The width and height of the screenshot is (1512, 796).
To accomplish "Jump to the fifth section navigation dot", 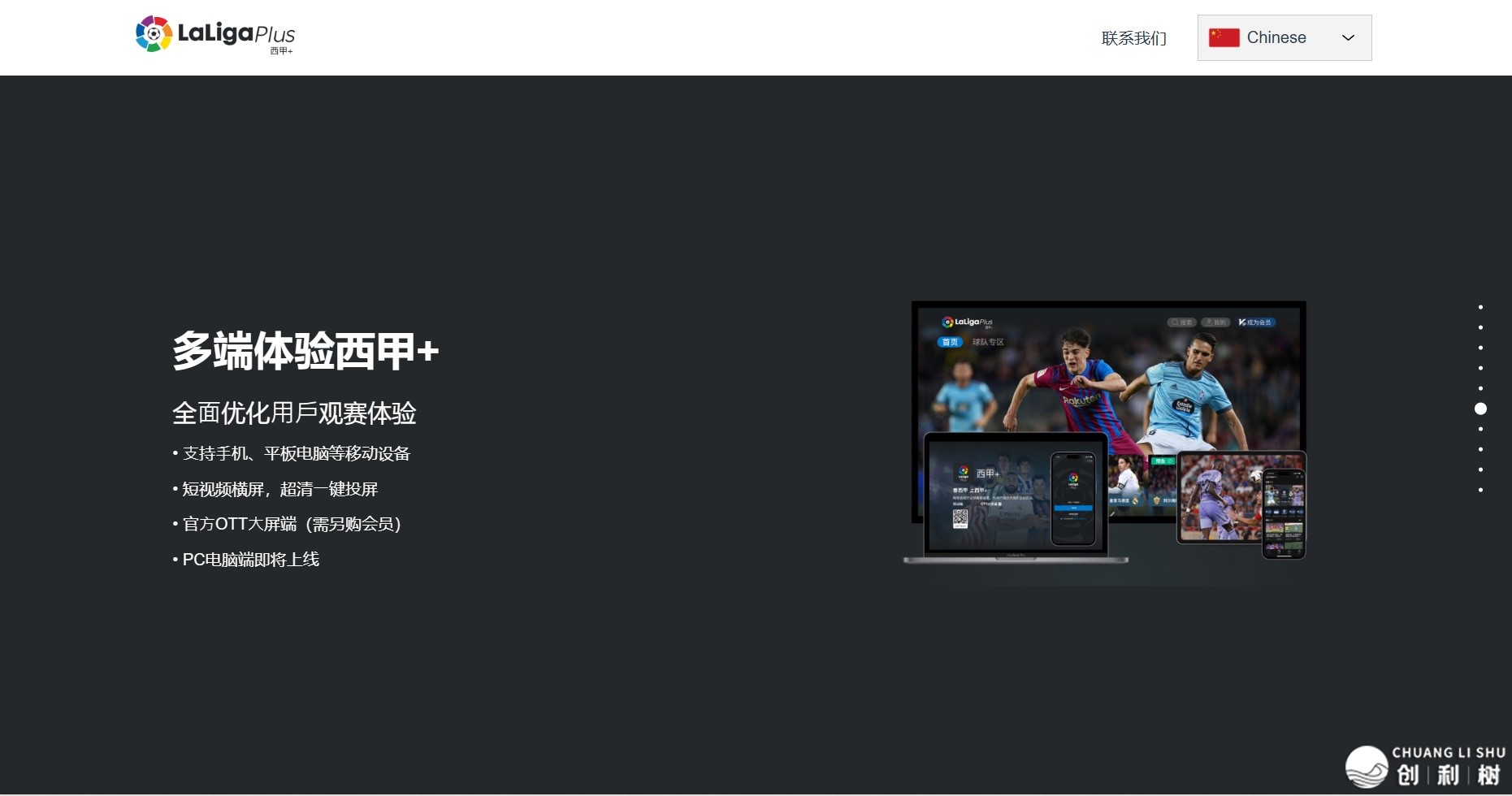I will point(1480,388).
